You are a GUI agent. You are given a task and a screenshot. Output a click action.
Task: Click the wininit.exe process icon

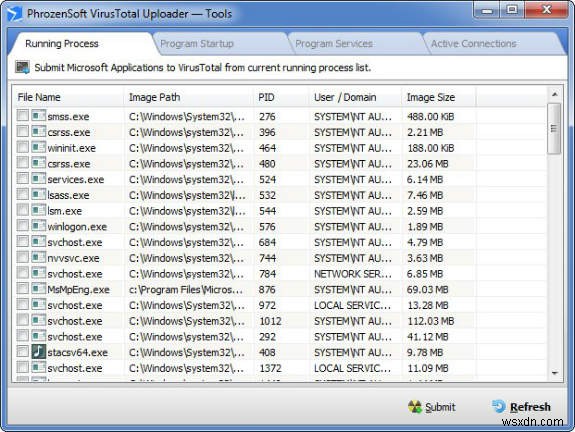pyautogui.click(x=39, y=147)
